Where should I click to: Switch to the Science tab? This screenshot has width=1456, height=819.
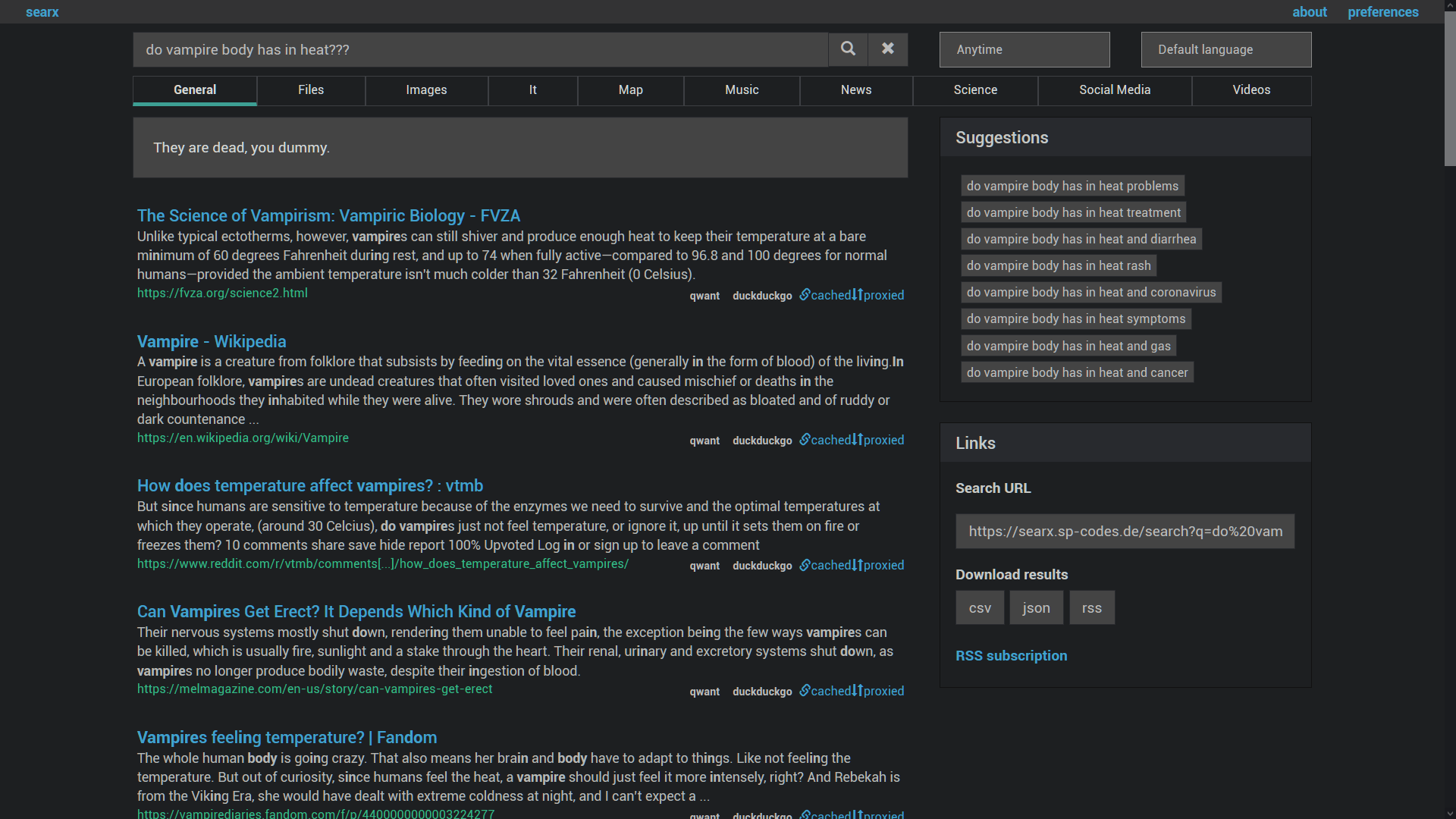[x=975, y=90]
